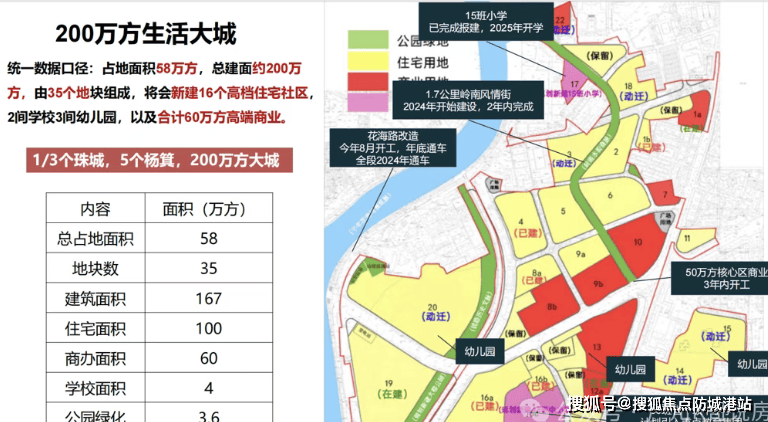Click the red 商业用地 legend swatch
The width and height of the screenshot is (768, 422).
[x=365, y=86]
